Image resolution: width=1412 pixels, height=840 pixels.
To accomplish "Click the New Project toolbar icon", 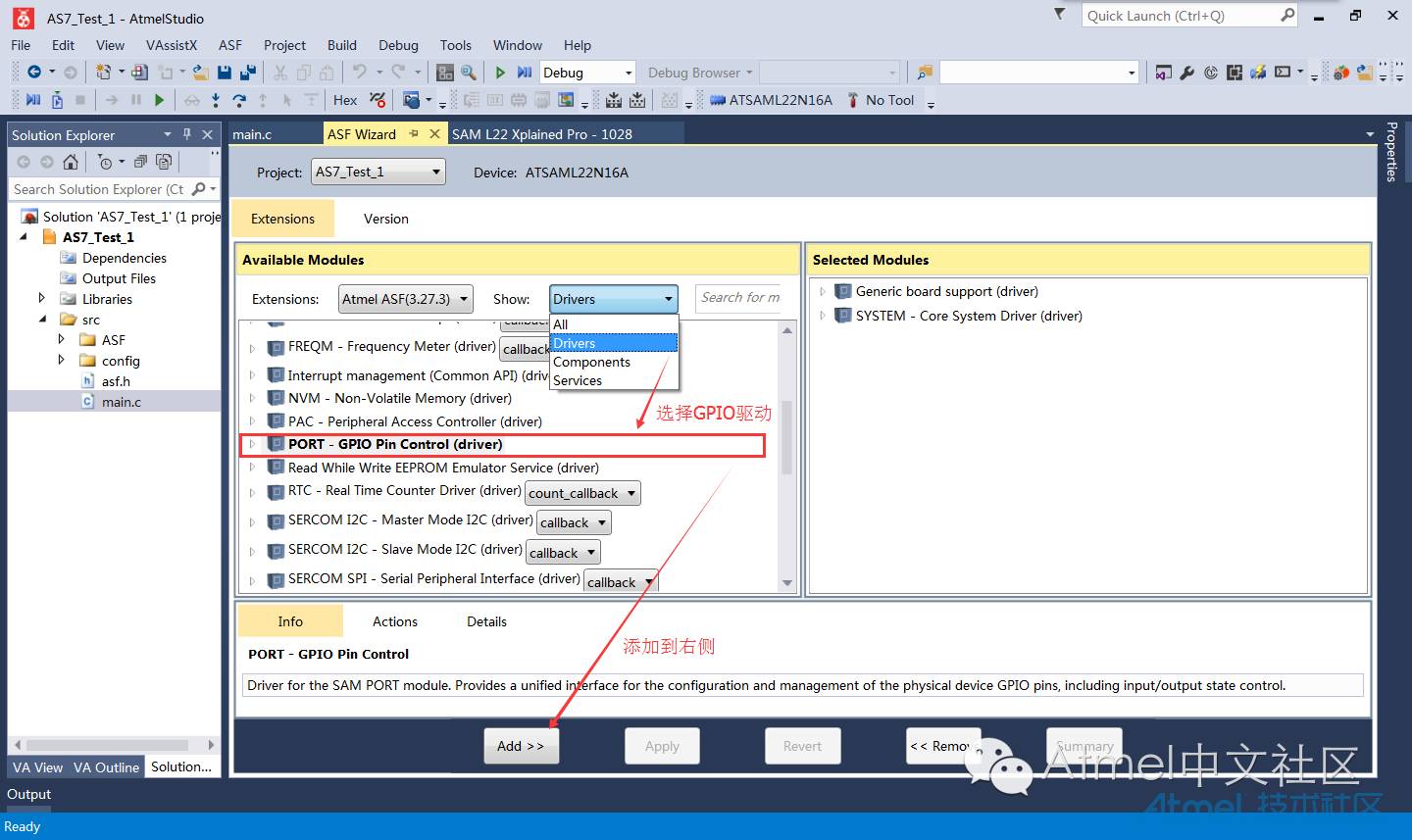I will [x=103, y=72].
